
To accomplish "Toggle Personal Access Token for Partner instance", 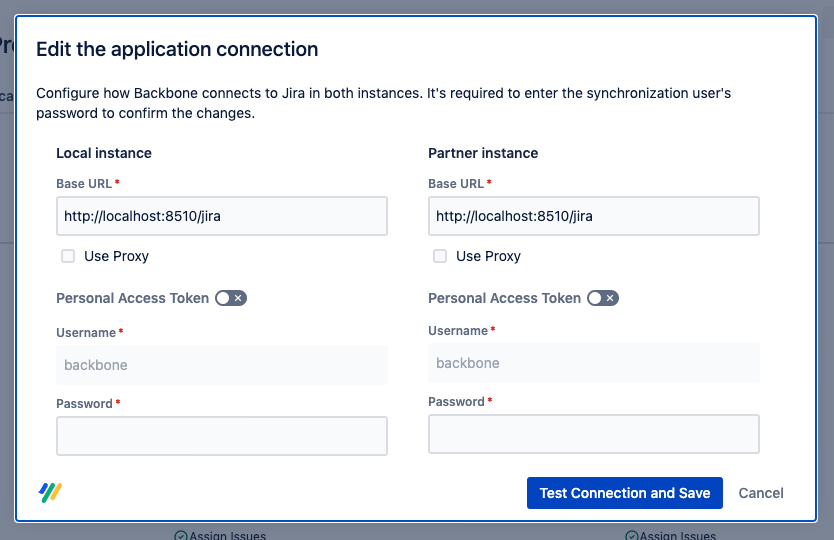I will tap(603, 298).
